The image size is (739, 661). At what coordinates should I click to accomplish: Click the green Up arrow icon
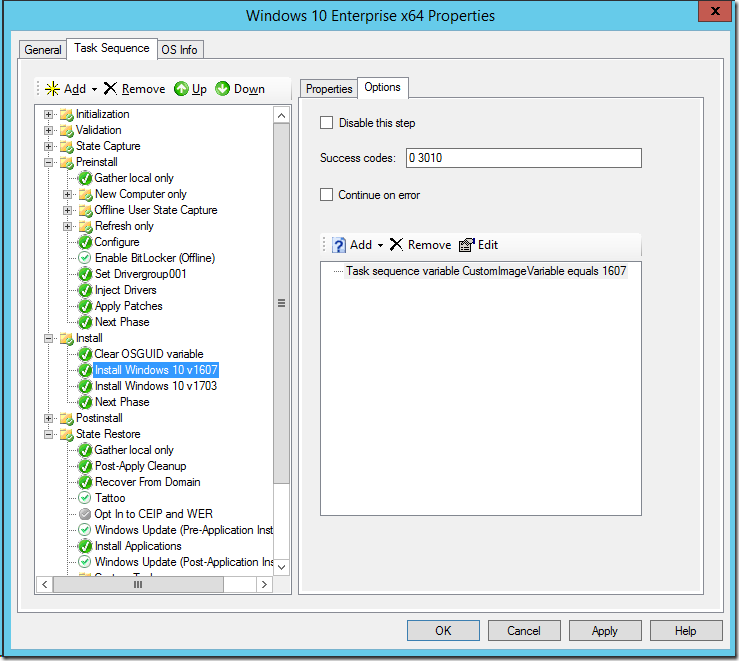tap(181, 89)
